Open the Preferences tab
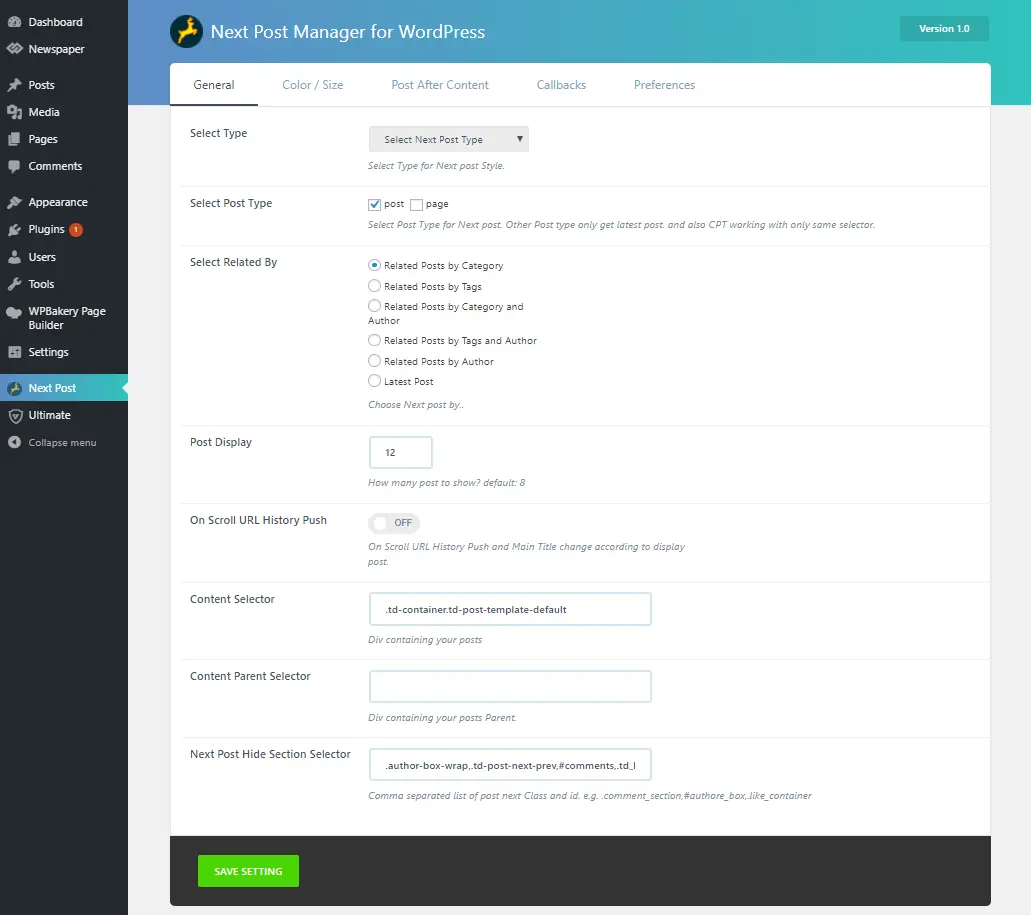 664,85
